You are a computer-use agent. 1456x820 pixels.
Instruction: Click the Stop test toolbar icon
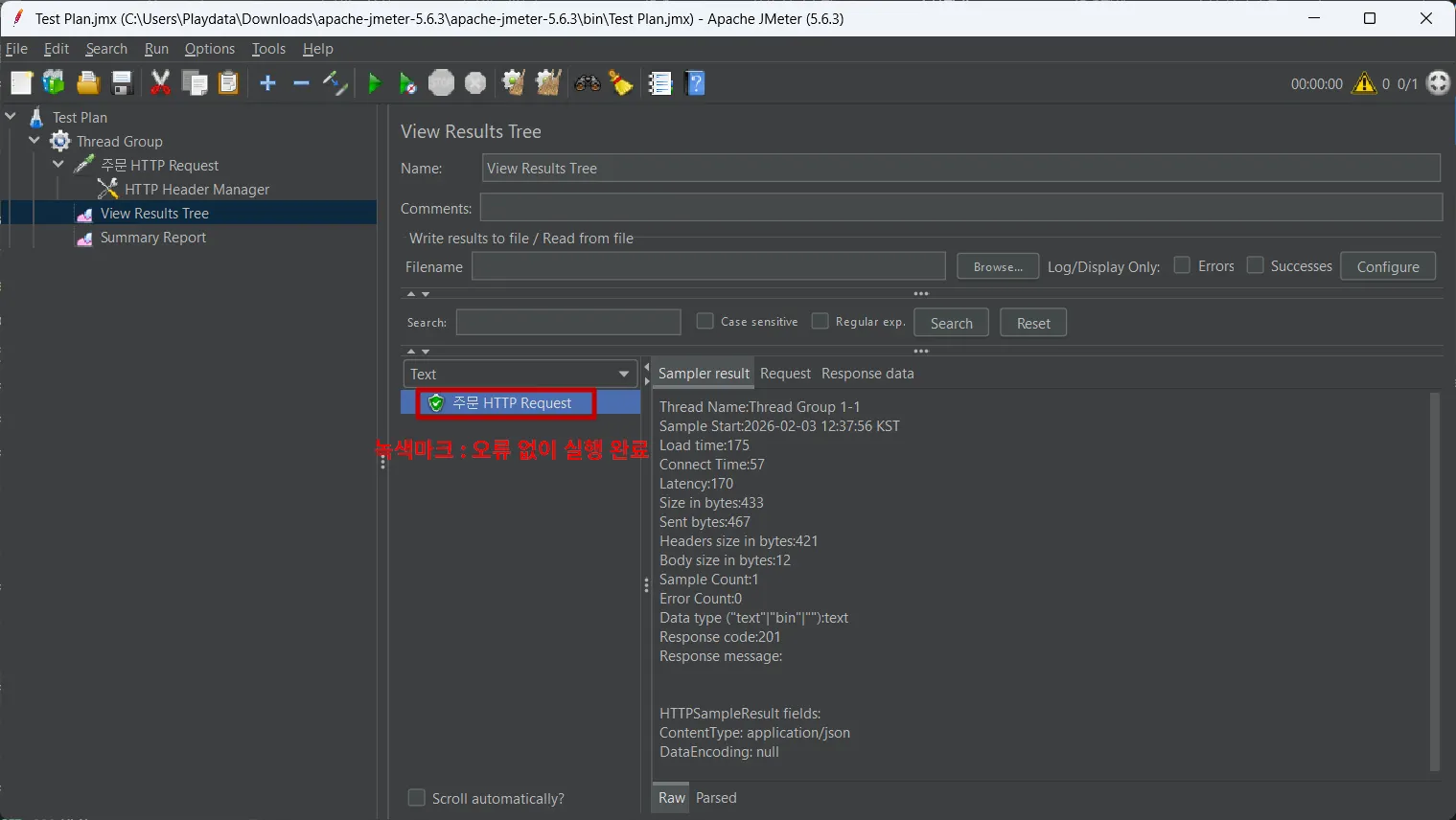point(441,83)
